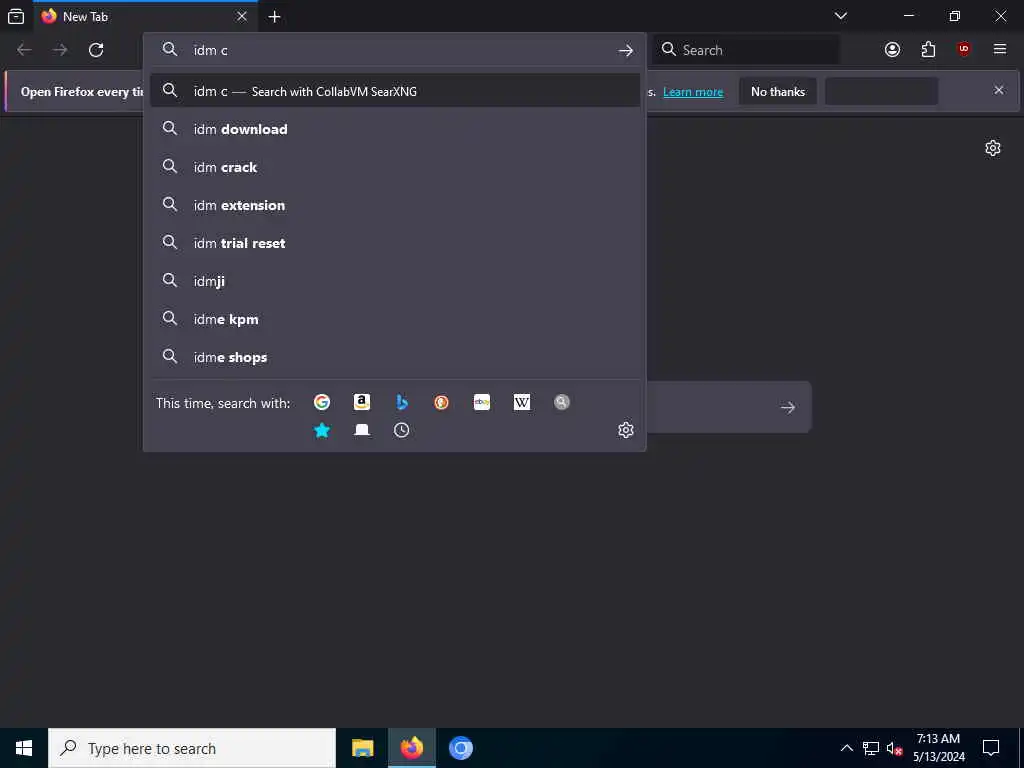Dismiss the notification bar with X
Image resolution: width=1024 pixels, height=768 pixels.
coord(999,90)
